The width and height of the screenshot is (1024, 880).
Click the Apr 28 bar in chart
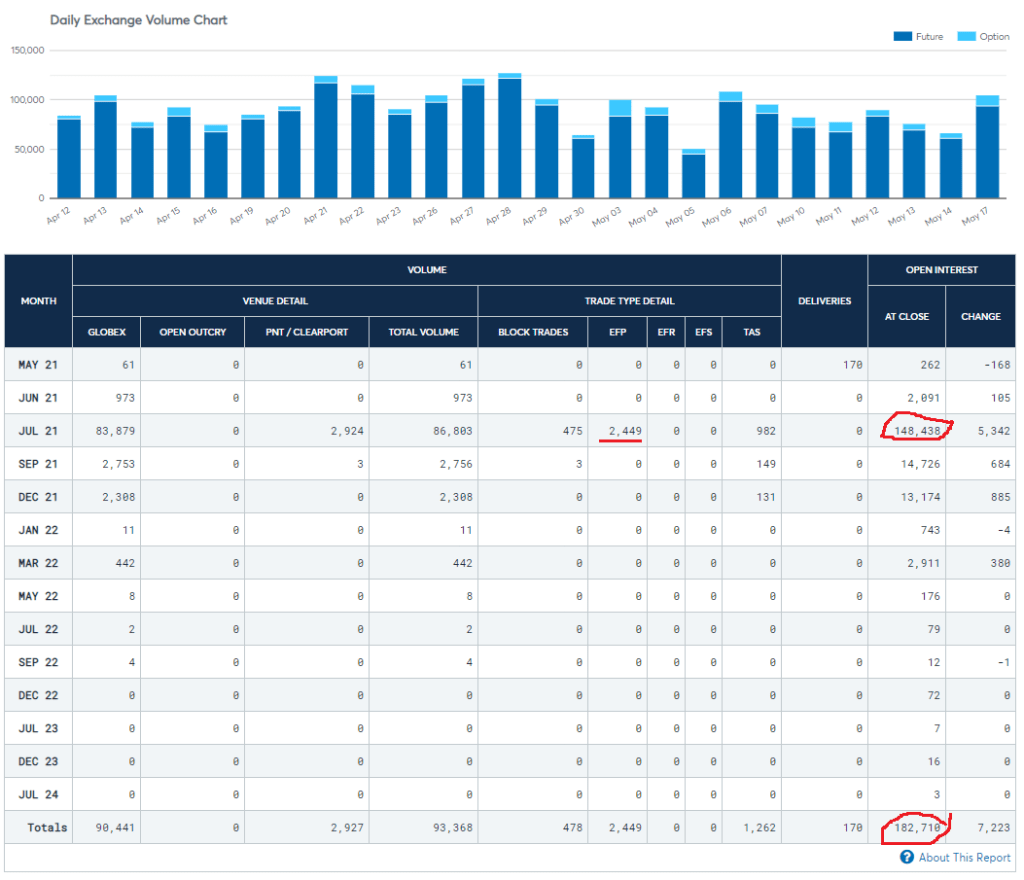pyautogui.click(x=509, y=137)
